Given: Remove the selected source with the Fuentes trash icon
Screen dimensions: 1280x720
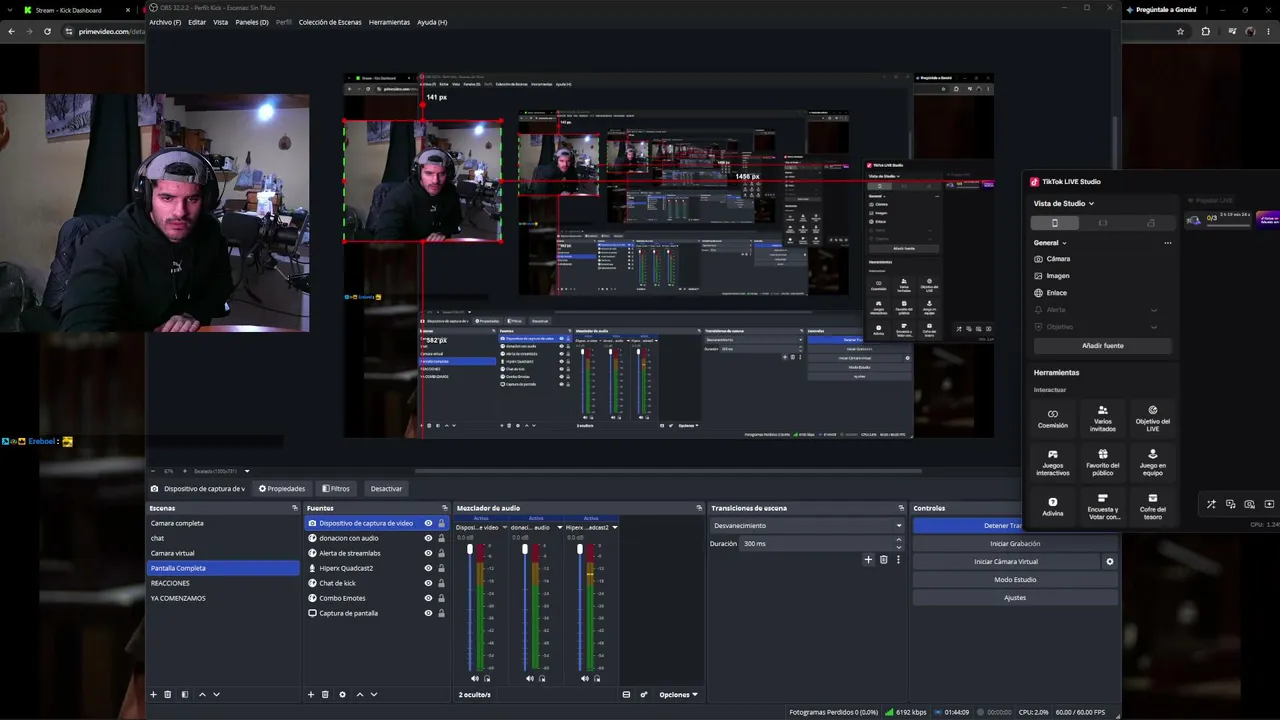Looking at the screenshot, I should (x=325, y=694).
